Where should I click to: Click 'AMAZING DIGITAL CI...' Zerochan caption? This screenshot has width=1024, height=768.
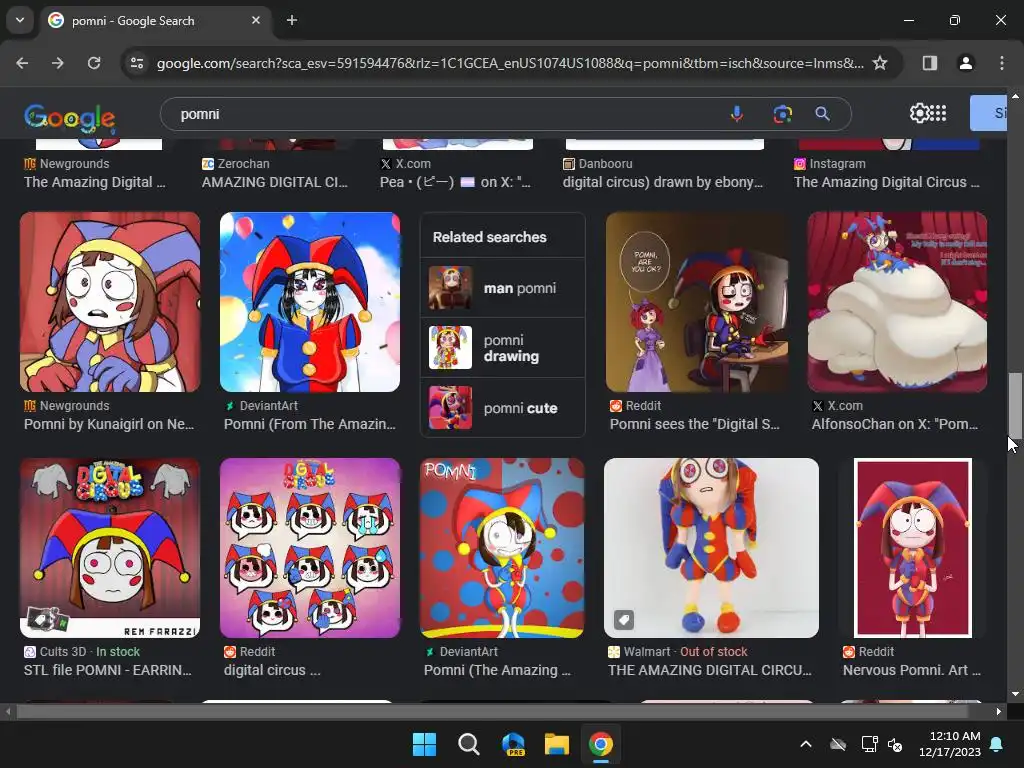point(275,182)
